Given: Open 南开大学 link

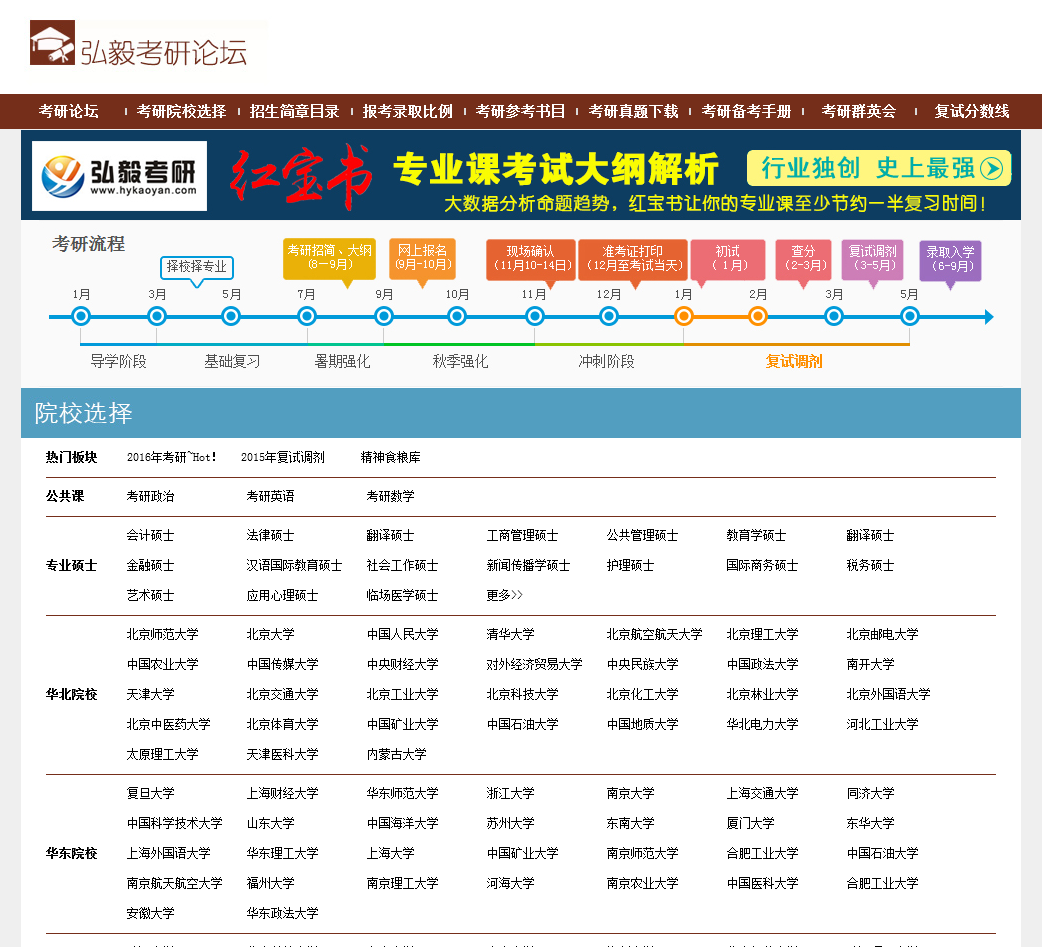Looking at the screenshot, I should 870,664.
